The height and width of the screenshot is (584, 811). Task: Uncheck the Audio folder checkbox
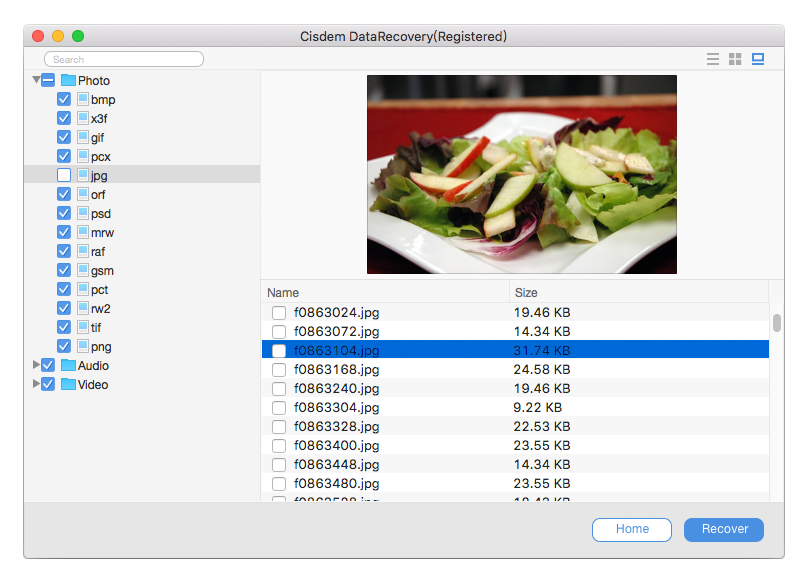coord(48,365)
